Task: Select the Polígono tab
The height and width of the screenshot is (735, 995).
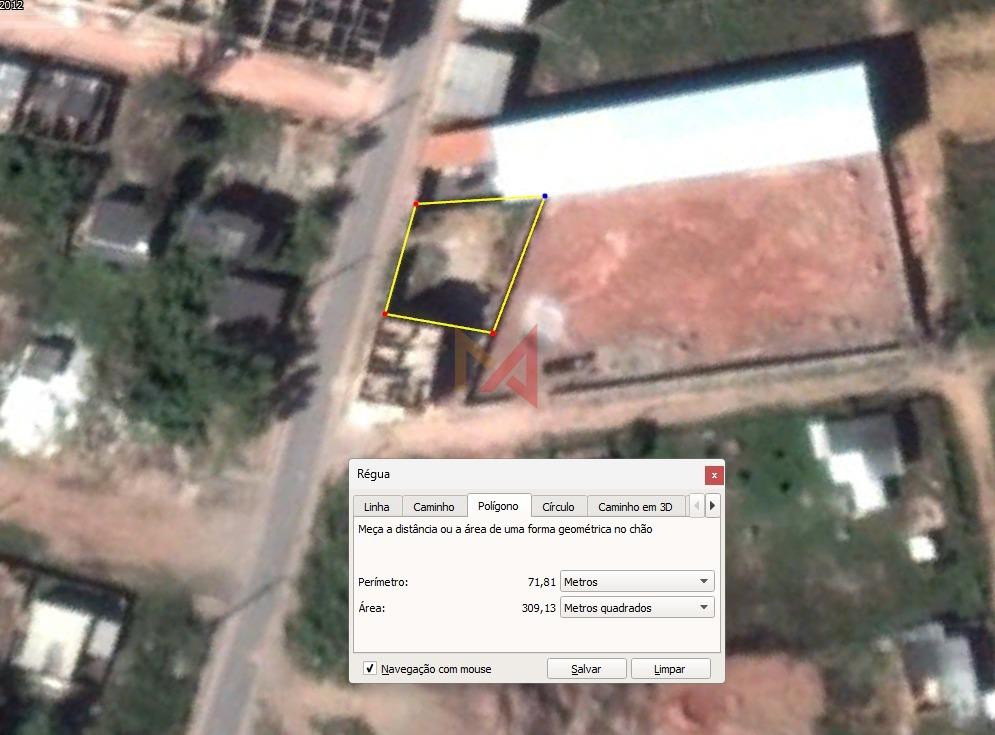Action: coord(498,506)
